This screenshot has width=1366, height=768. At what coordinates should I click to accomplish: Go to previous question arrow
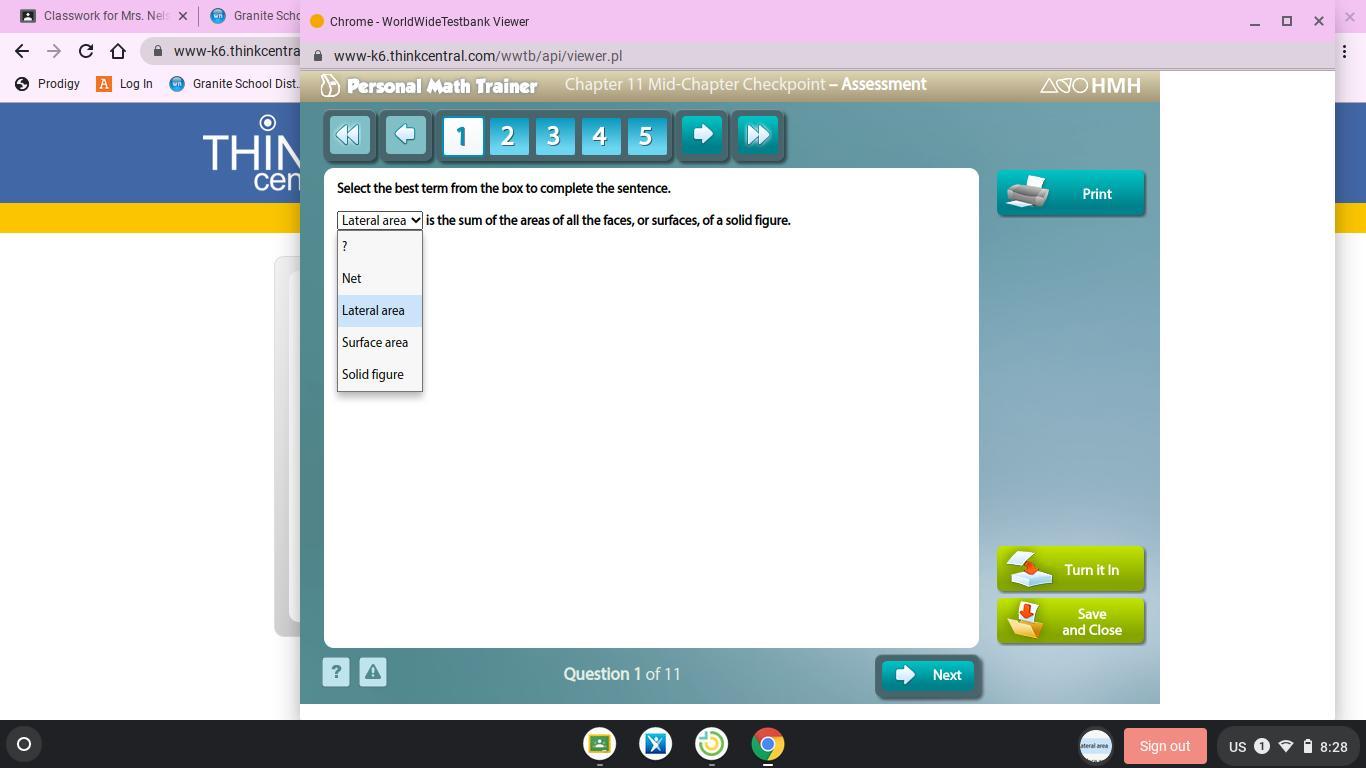click(405, 135)
